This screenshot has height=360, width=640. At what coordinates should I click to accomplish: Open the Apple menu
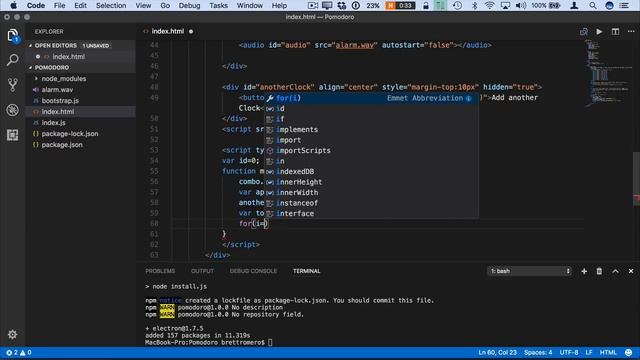(13, 5)
